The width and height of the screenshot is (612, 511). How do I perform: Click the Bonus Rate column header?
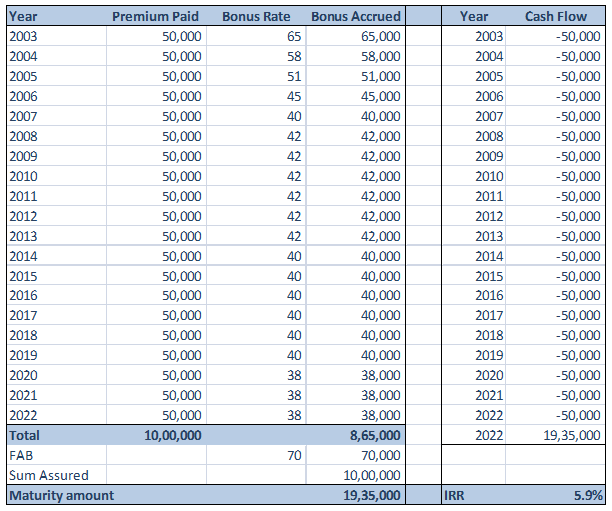point(254,16)
